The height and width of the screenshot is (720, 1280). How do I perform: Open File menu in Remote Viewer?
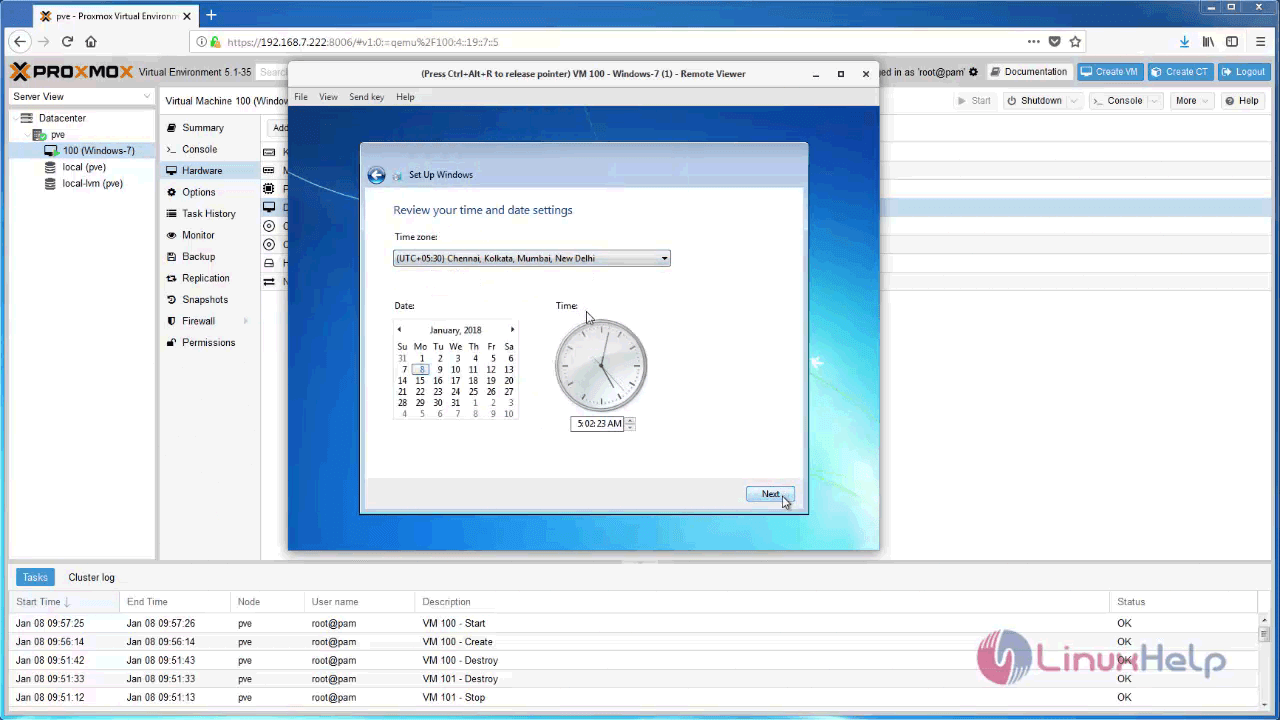(x=301, y=97)
